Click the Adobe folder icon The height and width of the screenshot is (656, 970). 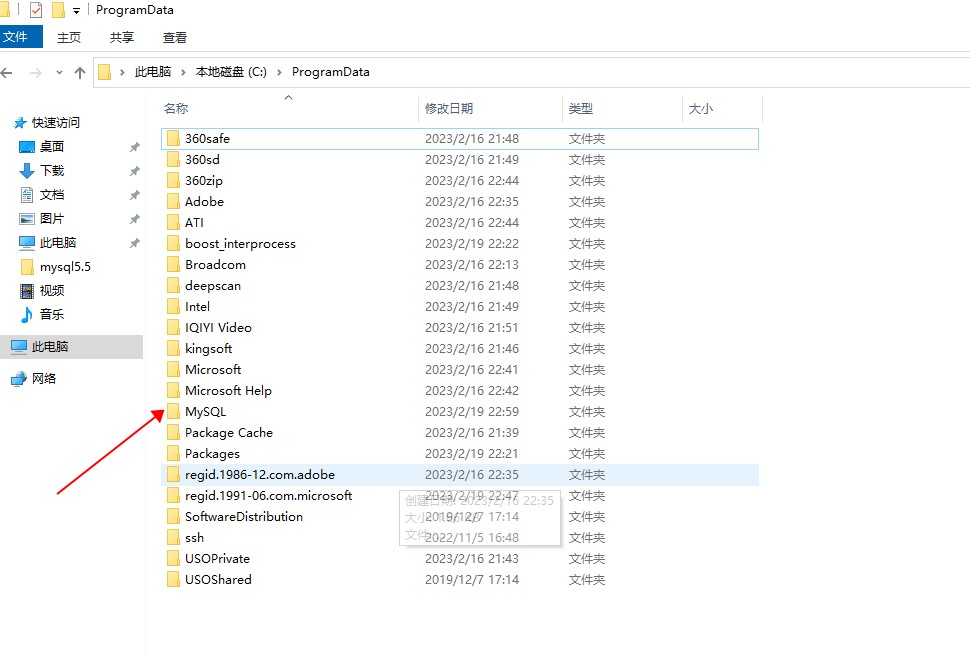[173, 202]
